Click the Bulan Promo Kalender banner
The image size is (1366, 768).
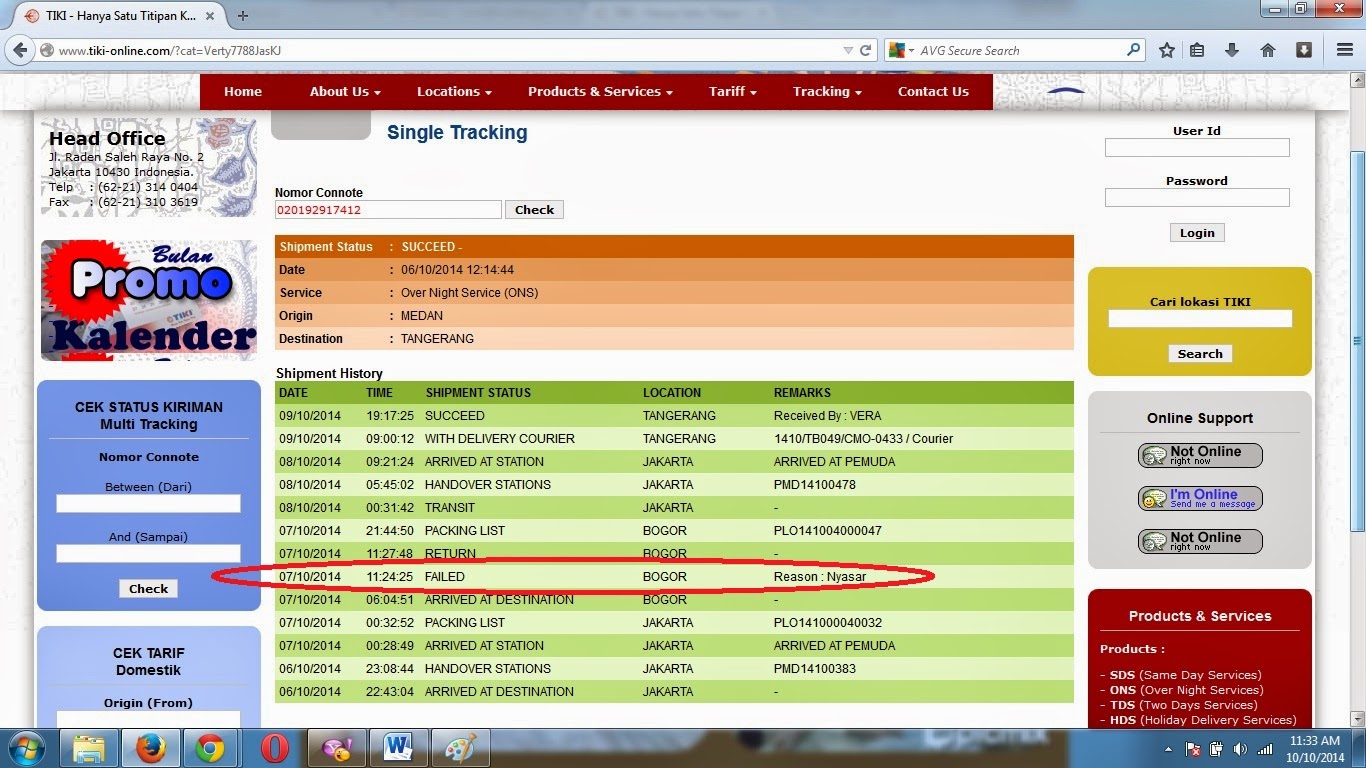tap(148, 299)
